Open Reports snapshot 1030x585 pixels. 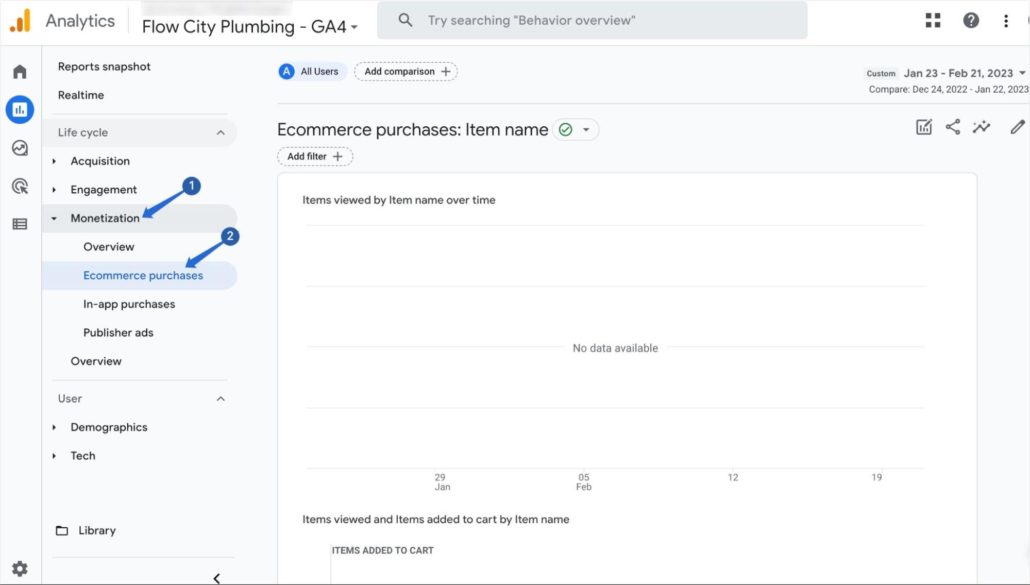[x=104, y=66]
